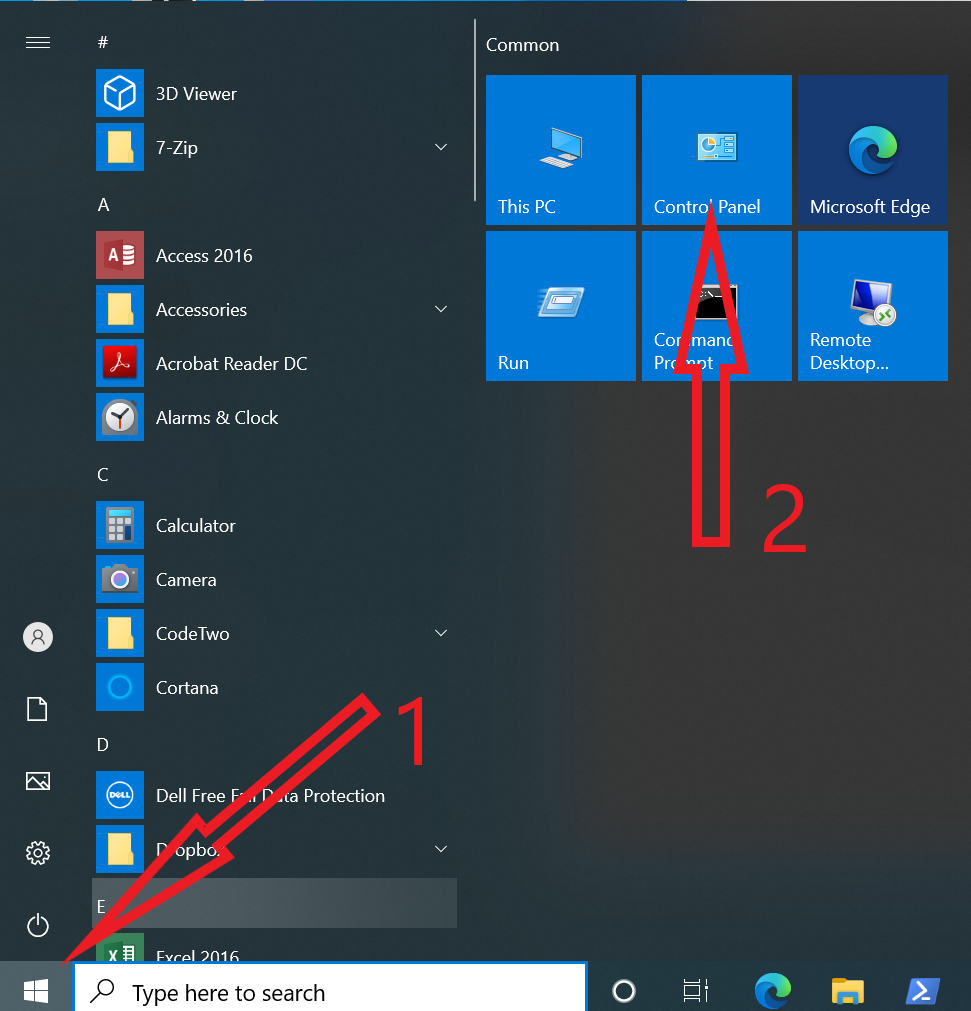This screenshot has height=1011, width=971.
Task: Open the Pictures sidebar icon
Action: click(38, 781)
